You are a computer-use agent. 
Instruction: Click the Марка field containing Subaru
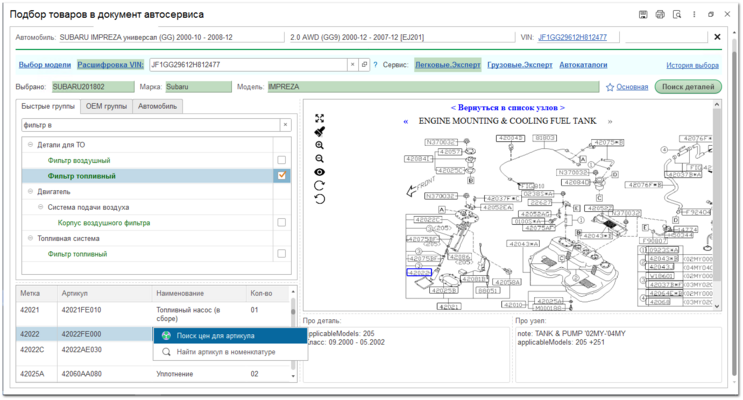(x=198, y=87)
